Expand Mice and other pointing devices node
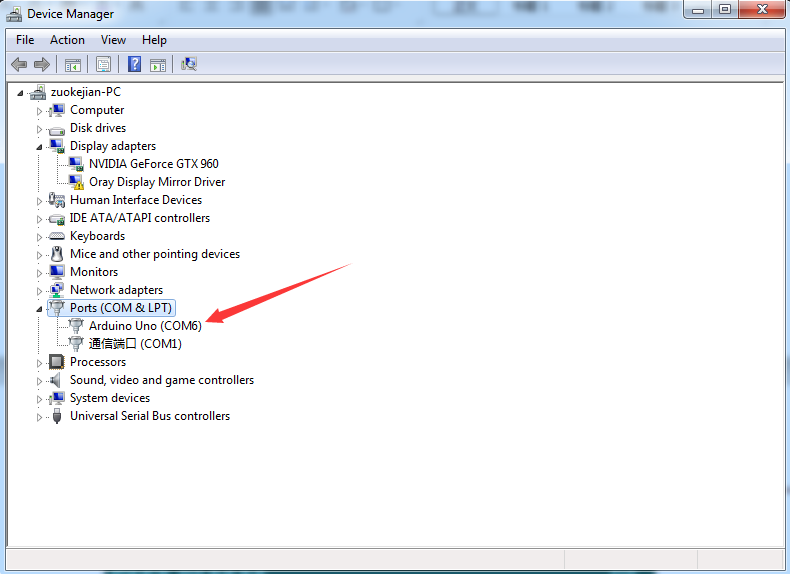The width and height of the screenshot is (790, 574). (39, 255)
